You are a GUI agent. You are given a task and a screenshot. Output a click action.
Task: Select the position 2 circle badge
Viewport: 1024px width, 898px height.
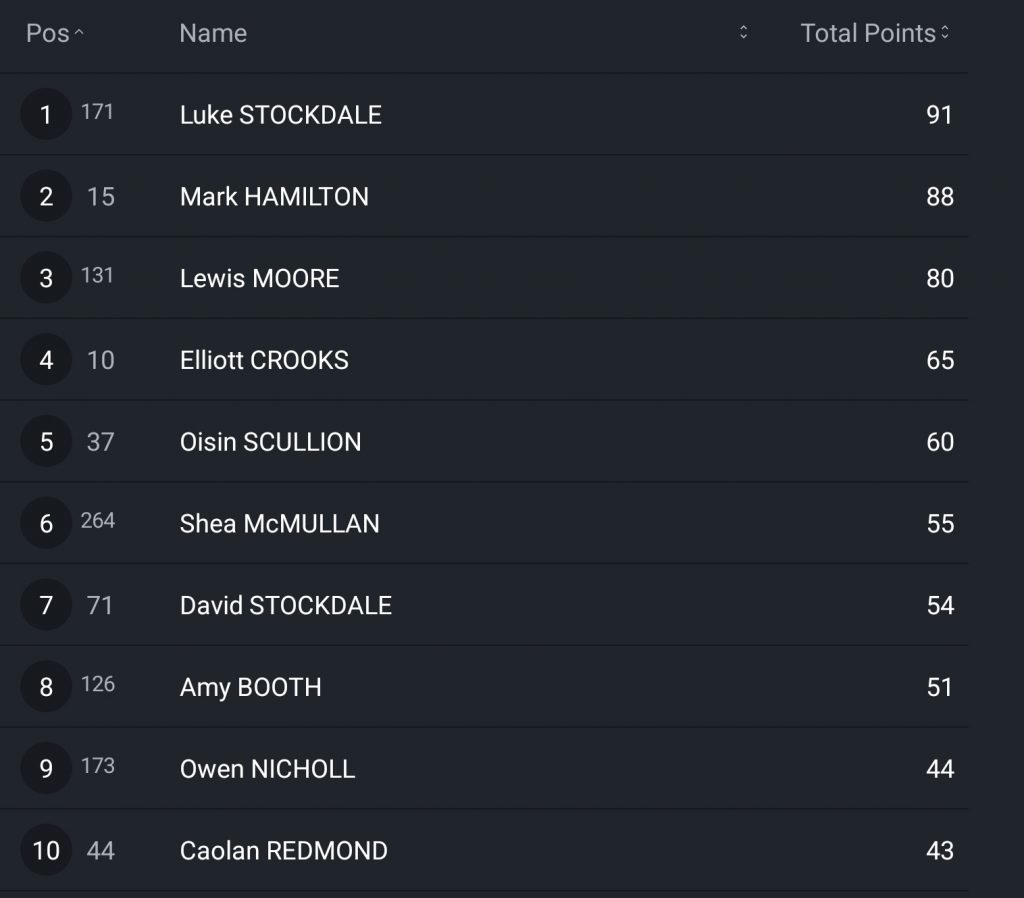(x=46, y=197)
